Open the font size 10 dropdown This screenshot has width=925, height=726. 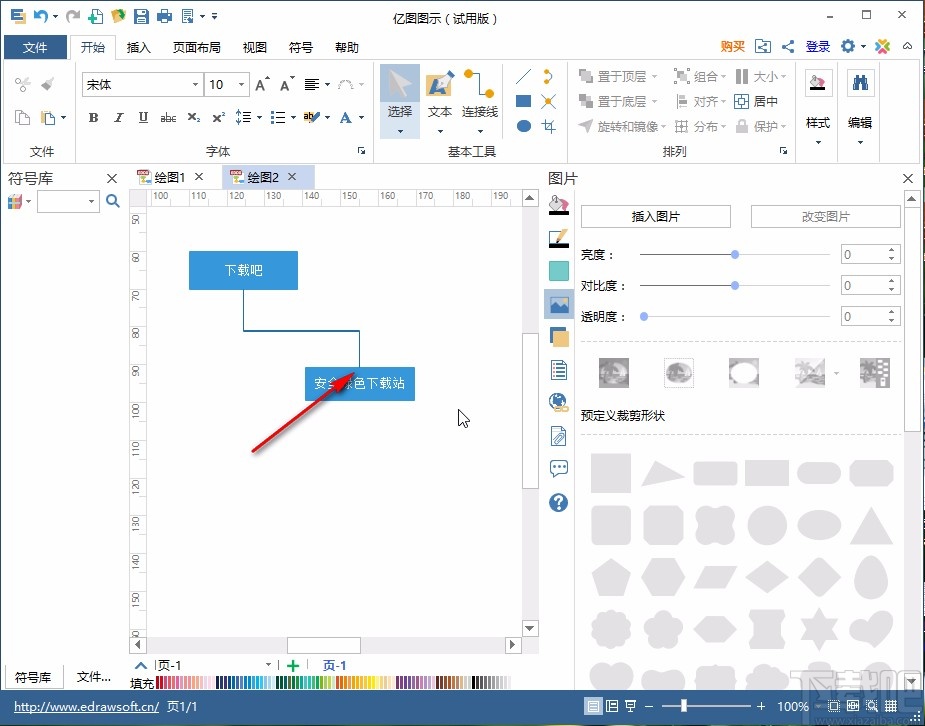coord(241,84)
